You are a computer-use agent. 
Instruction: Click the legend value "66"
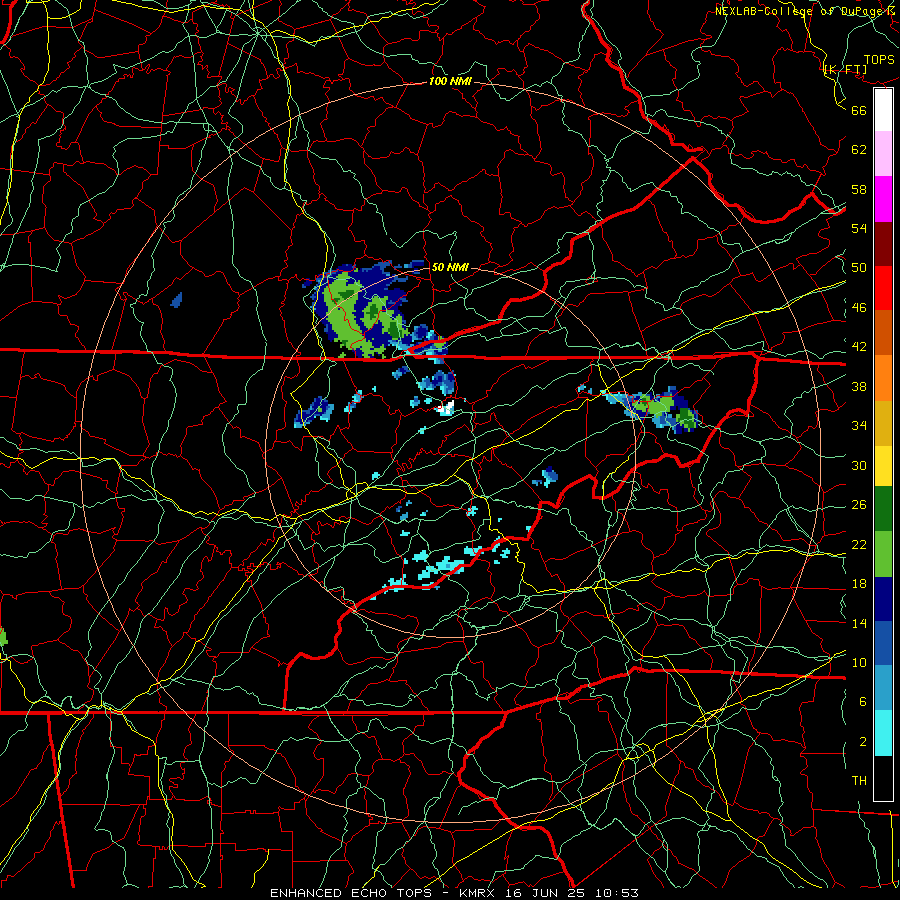point(859,110)
